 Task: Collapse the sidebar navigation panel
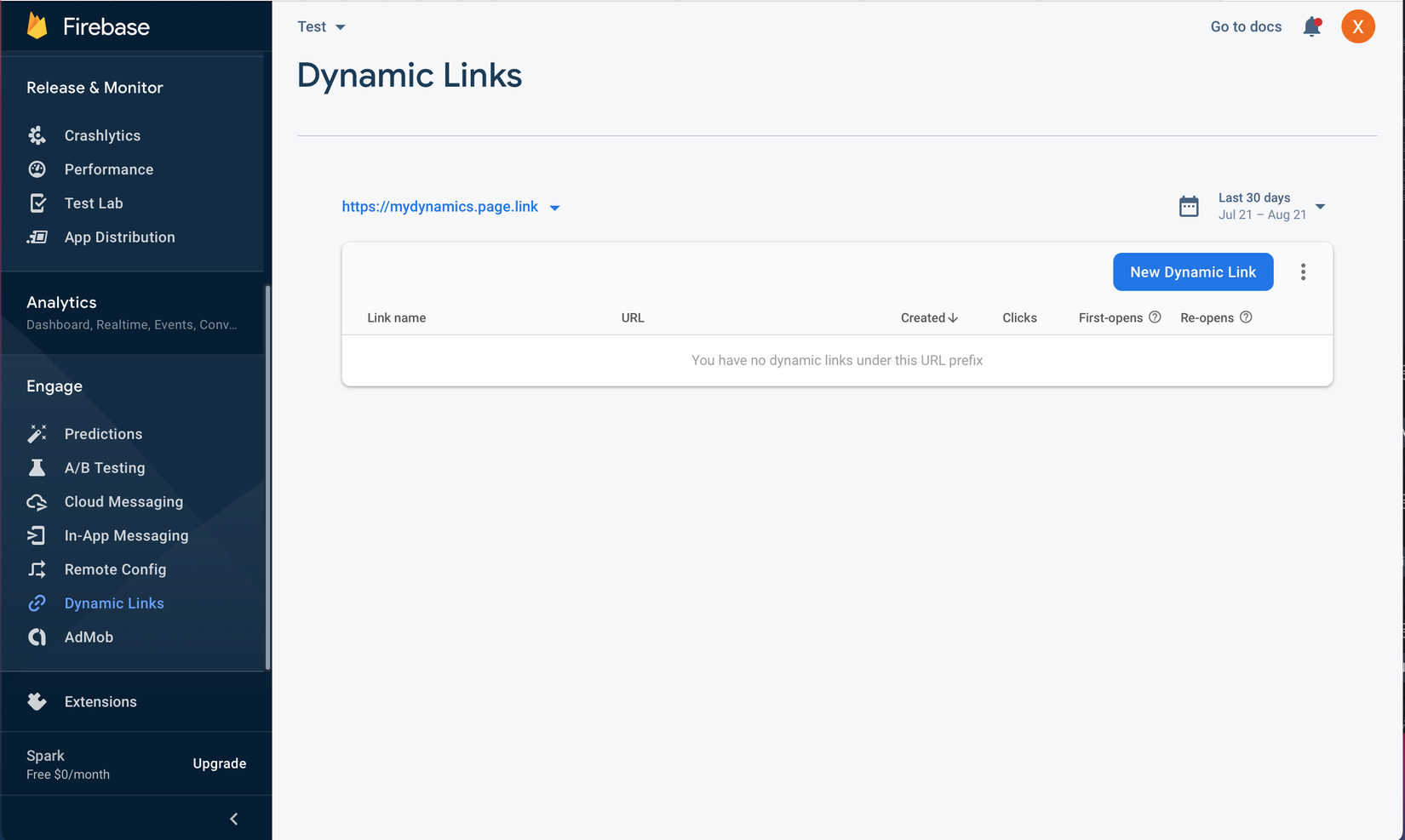(x=234, y=819)
